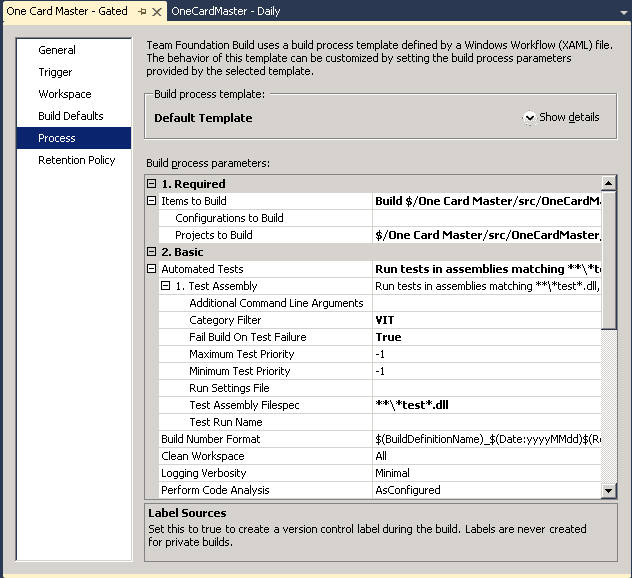This screenshot has width=632, height=578.
Task: Click the Clean Workspace value All
Action: (381, 456)
